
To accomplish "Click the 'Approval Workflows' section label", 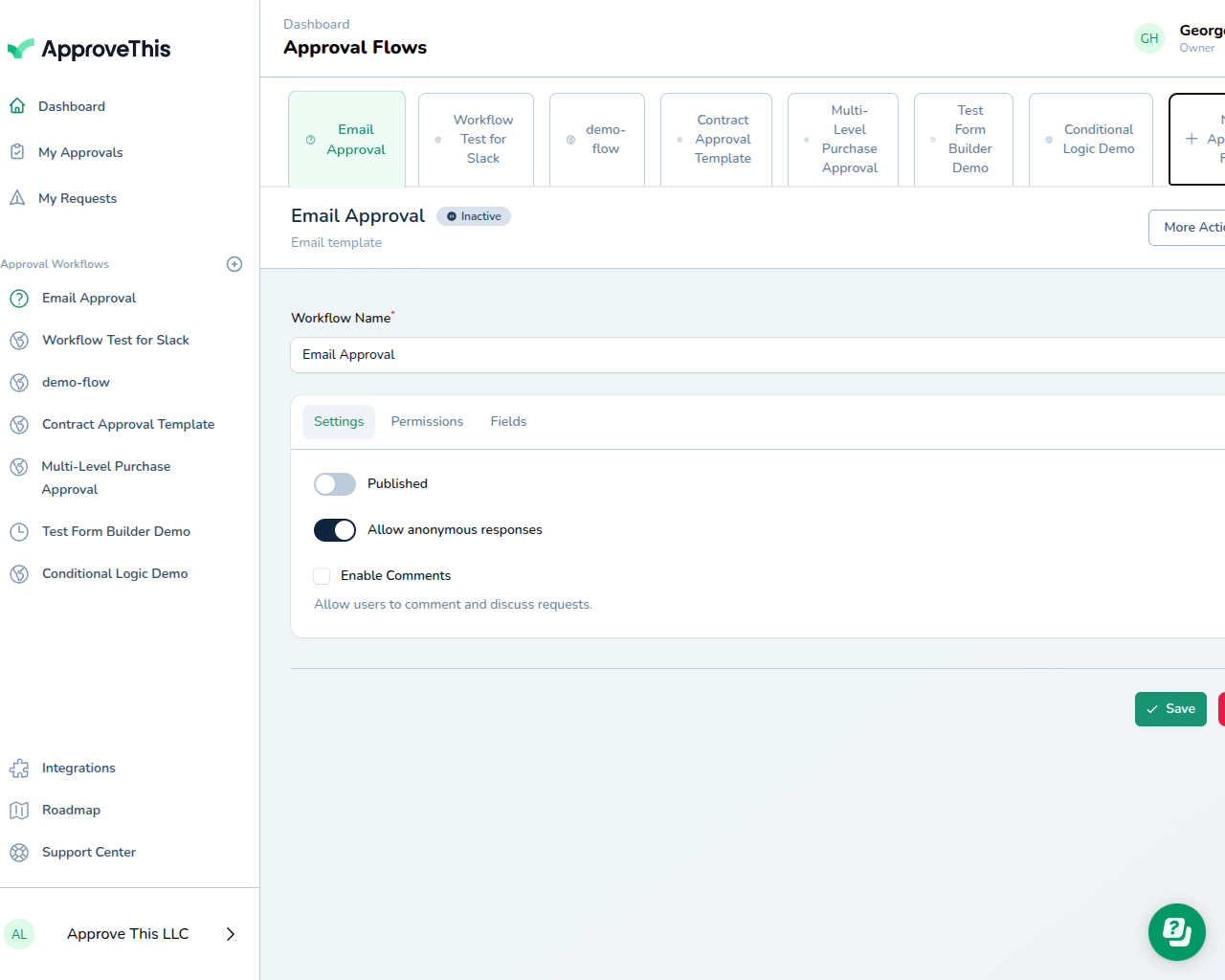I will (55, 264).
